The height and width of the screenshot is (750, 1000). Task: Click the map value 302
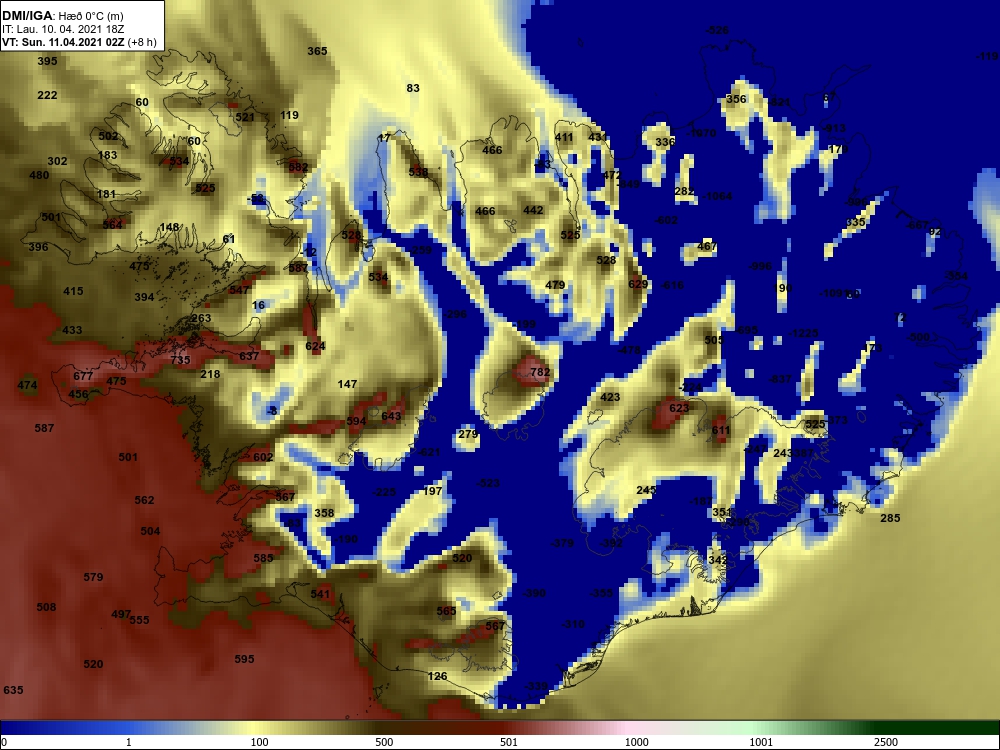tap(57, 161)
